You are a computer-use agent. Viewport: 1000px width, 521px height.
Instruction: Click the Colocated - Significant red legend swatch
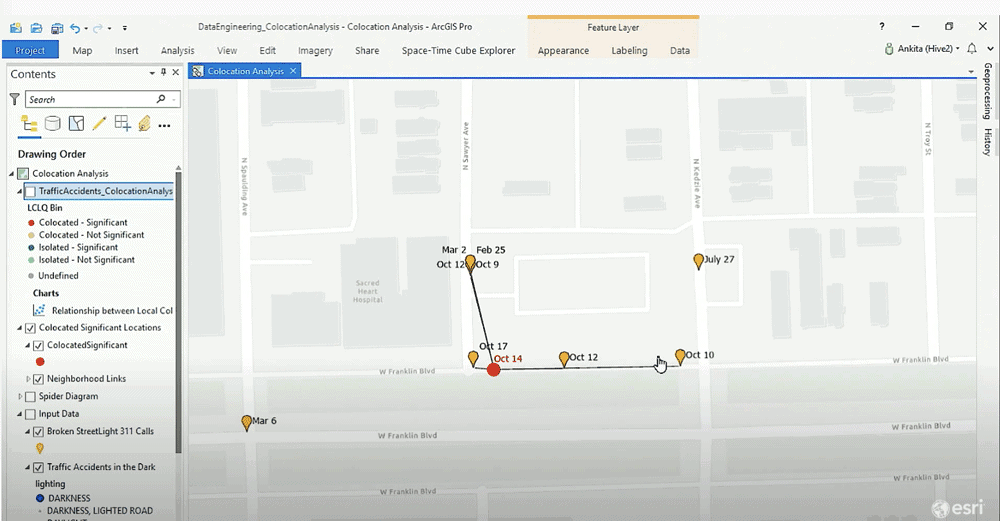point(31,223)
